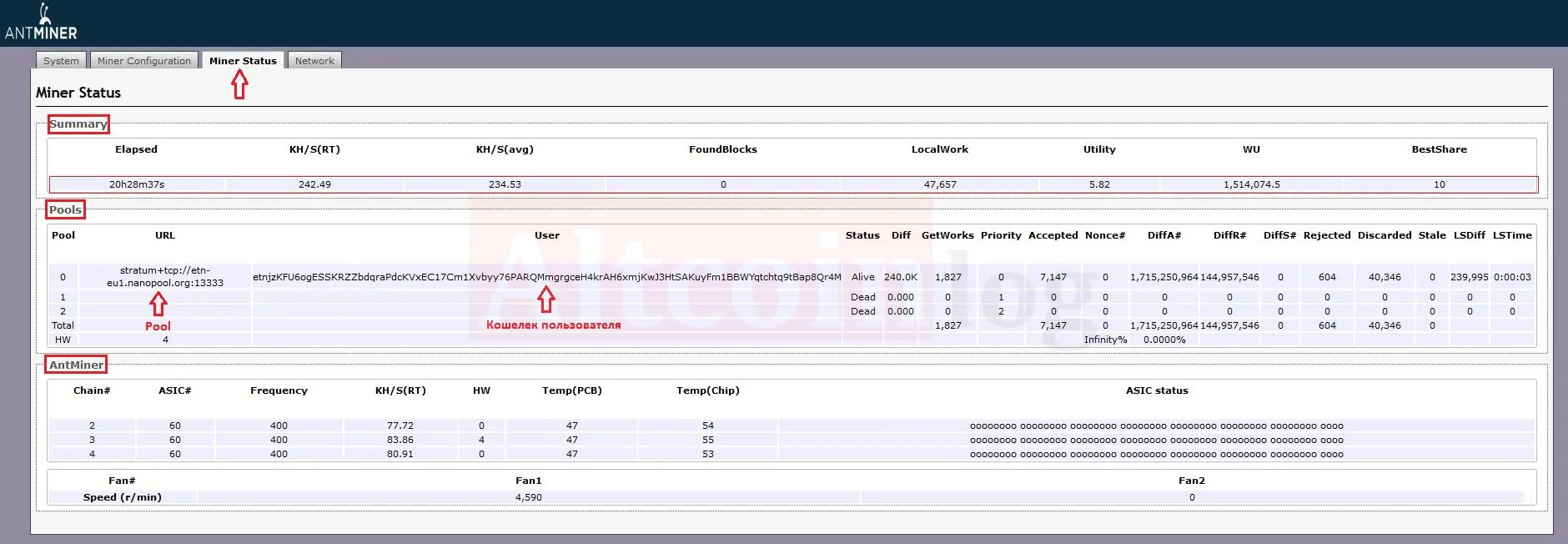Select chain 4 chip temperature 53
This screenshot has height=544, width=1568.
(x=708, y=454)
